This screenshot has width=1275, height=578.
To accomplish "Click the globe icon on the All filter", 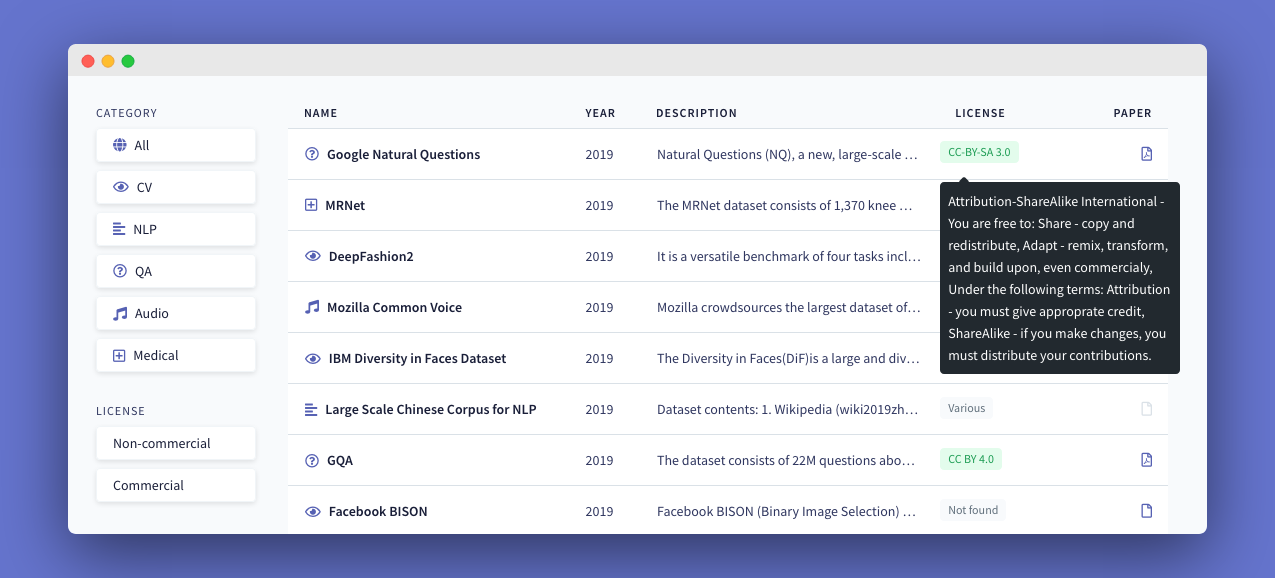I will (x=119, y=145).
